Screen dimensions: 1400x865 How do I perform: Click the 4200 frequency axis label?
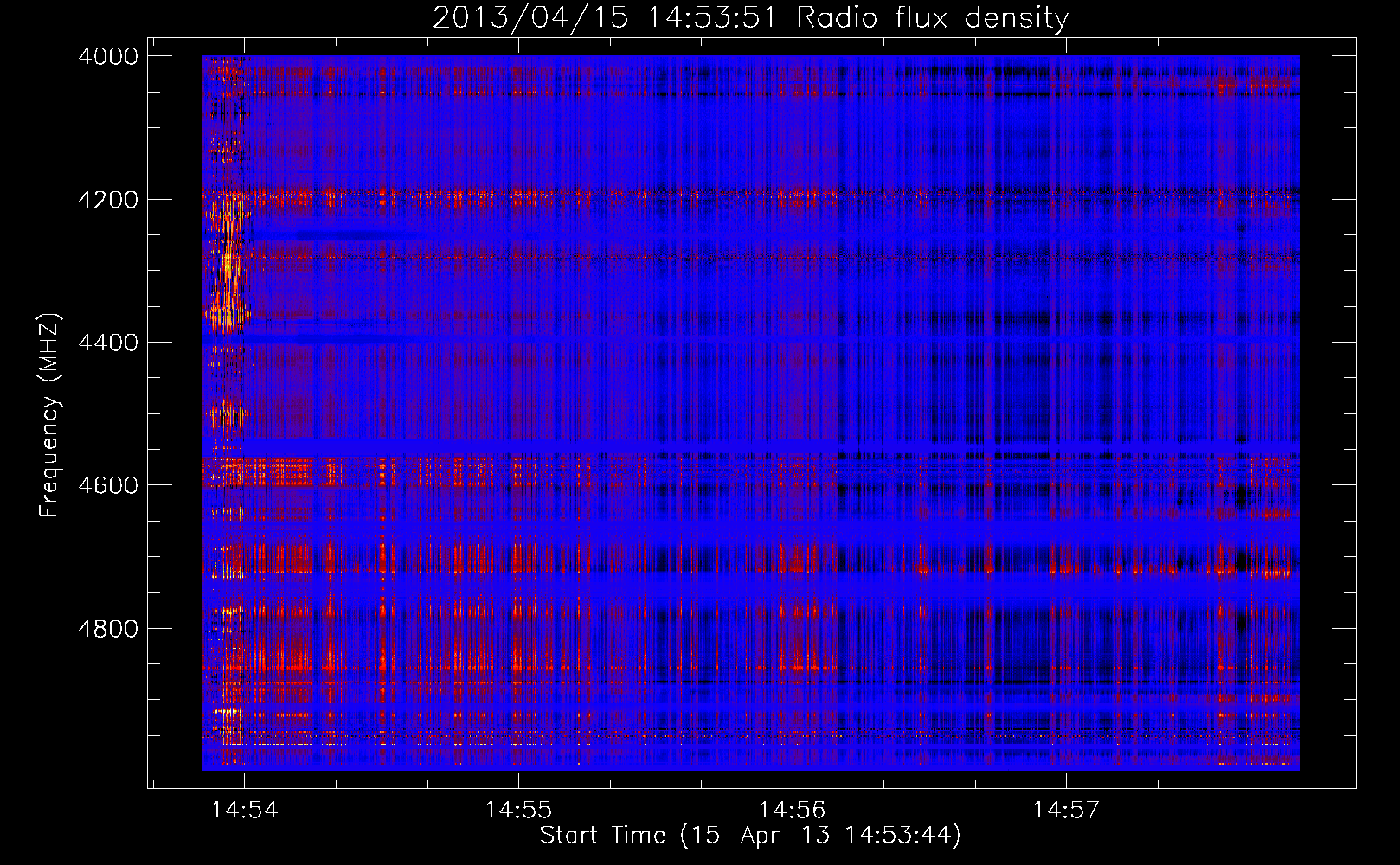(x=108, y=200)
